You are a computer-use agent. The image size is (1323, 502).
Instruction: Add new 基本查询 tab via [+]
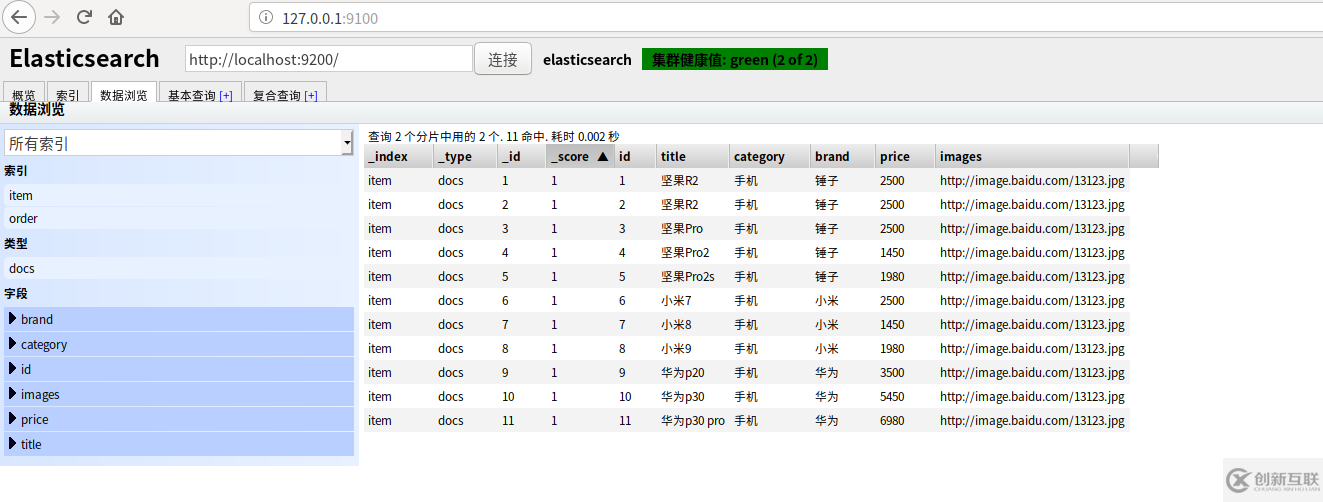coord(226,95)
